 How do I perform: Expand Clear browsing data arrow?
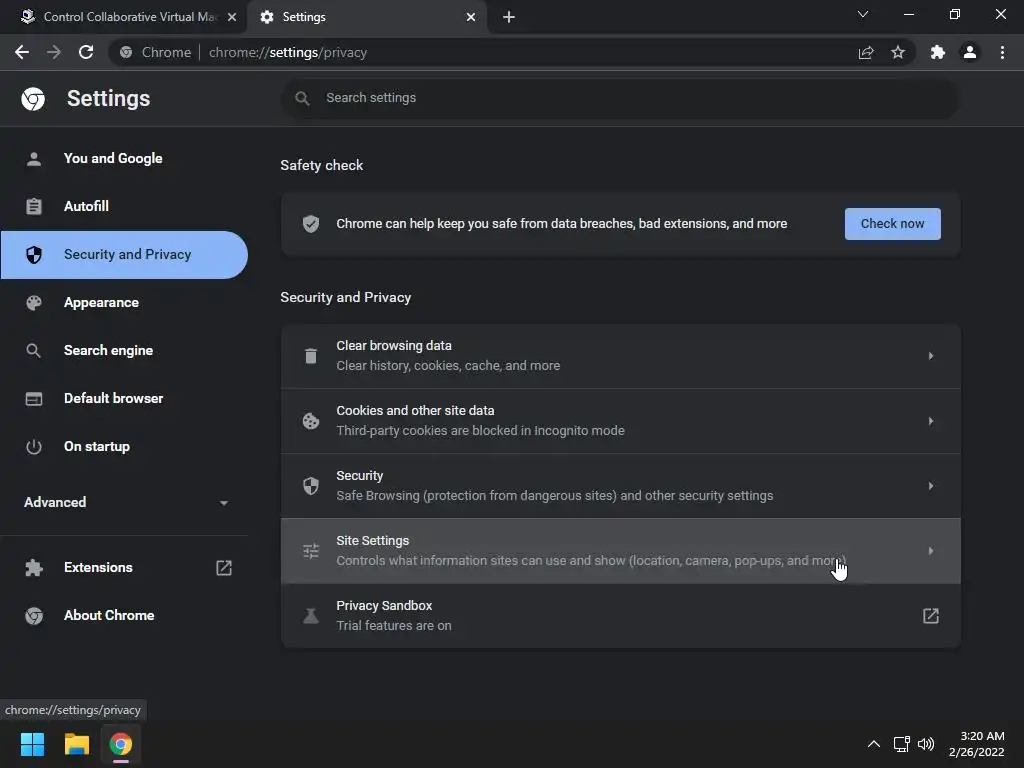pyautogui.click(x=931, y=356)
